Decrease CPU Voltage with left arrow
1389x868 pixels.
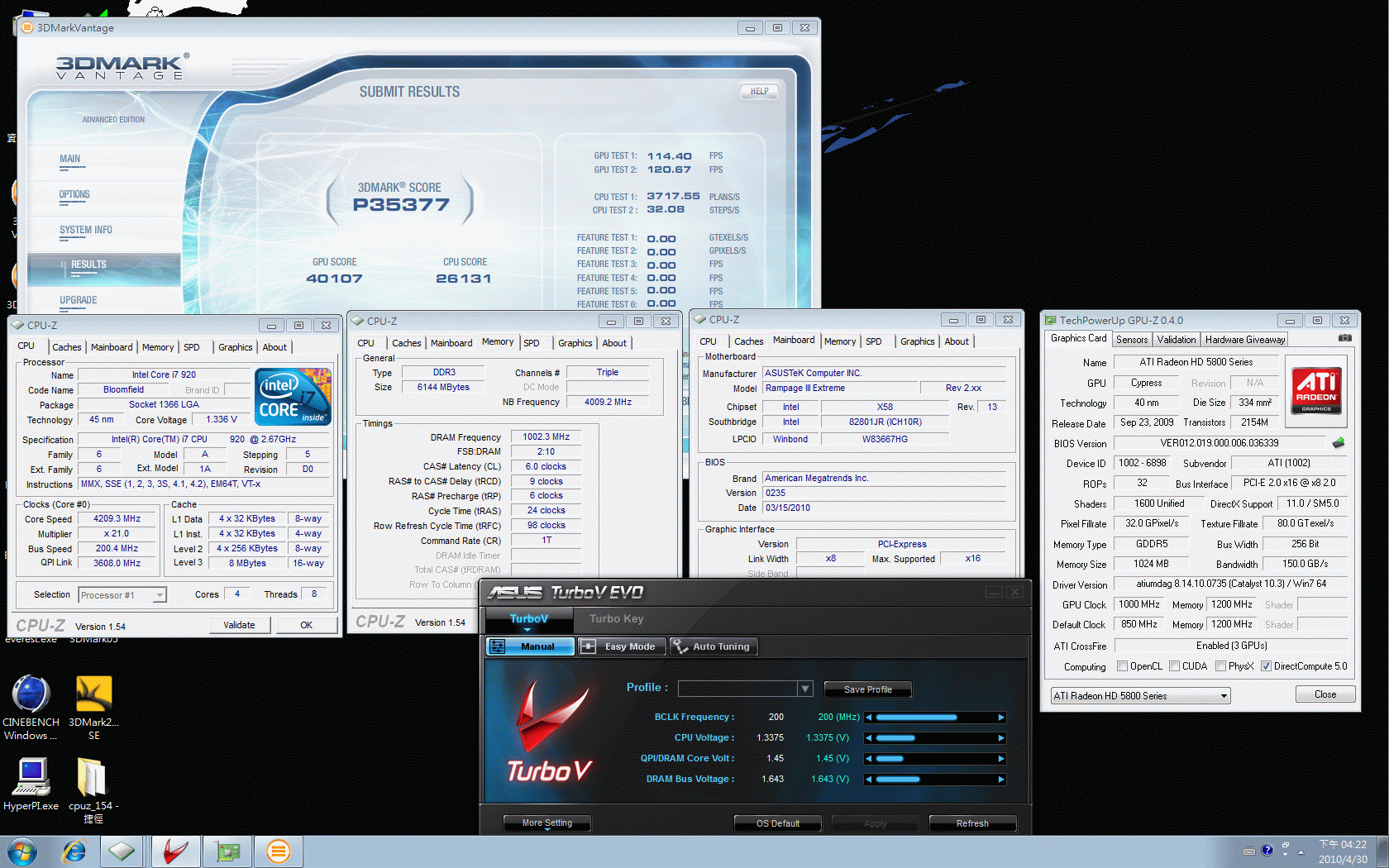[x=869, y=738]
